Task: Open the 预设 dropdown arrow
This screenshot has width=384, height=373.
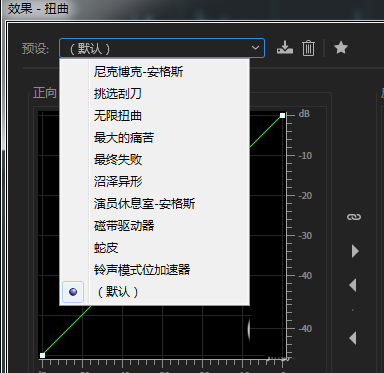Action: (255, 48)
